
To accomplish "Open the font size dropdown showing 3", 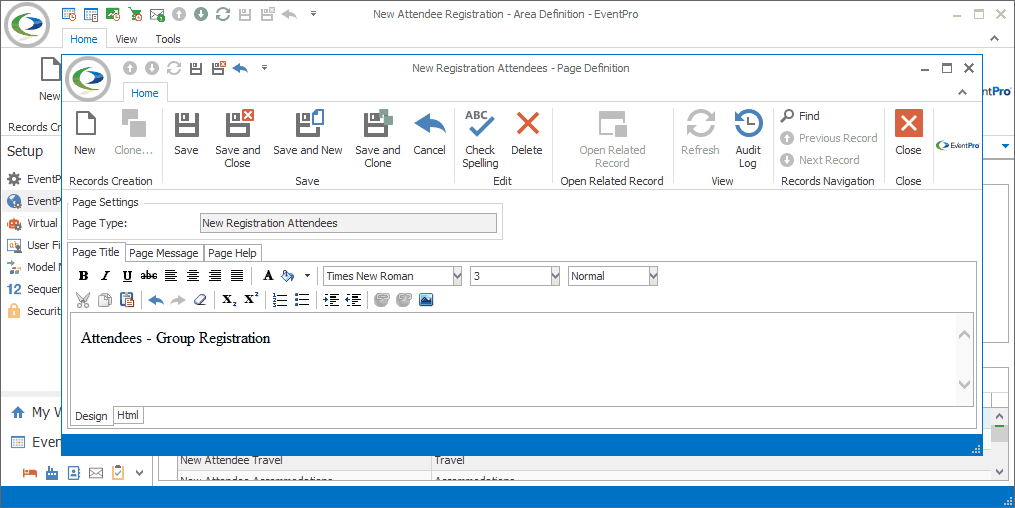I will point(555,276).
